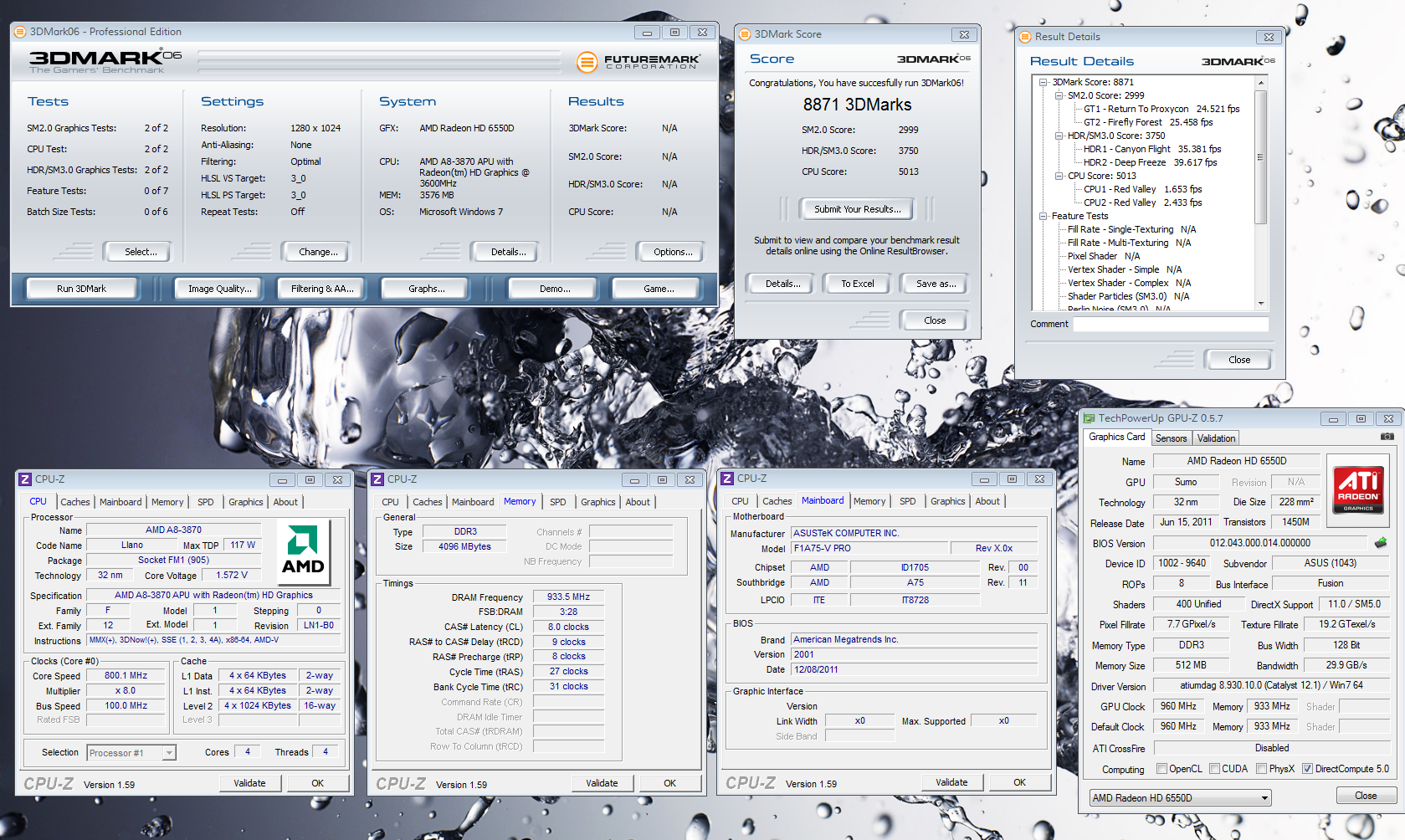Select Pixel Shader N/A tree row
Viewport: 1405px width, 840px height.
[1103, 256]
